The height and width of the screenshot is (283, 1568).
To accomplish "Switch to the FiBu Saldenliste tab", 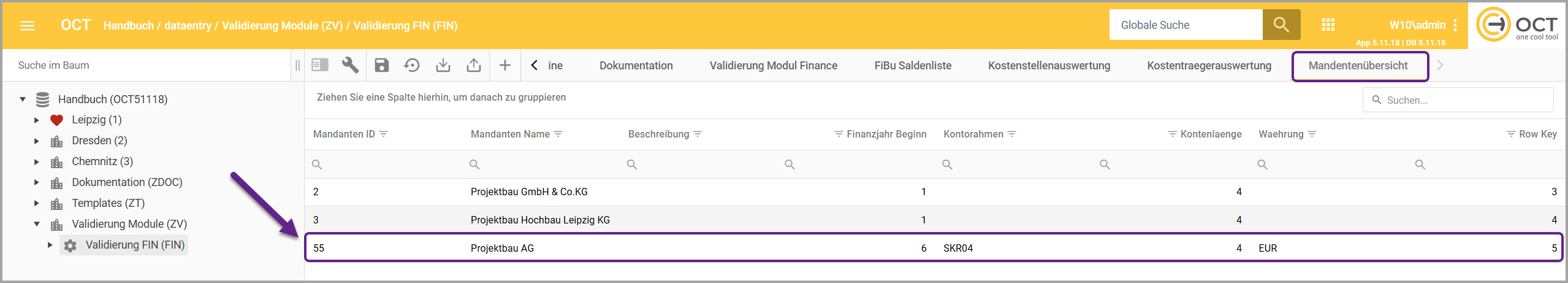I will pyautogui.click(x=913, y=66).
